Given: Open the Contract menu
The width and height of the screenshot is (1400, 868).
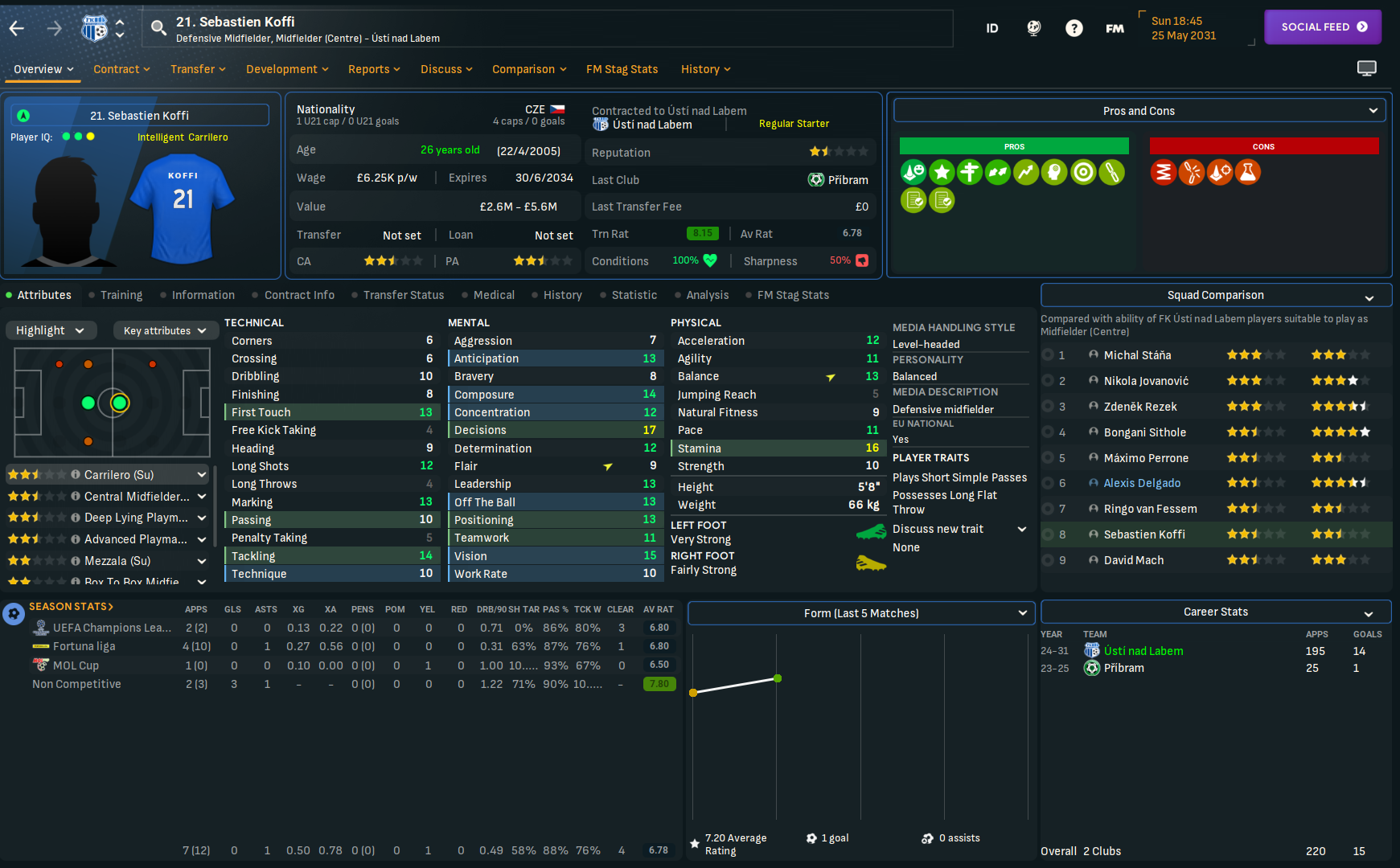Looking at the screenshot, I should 121,69.
